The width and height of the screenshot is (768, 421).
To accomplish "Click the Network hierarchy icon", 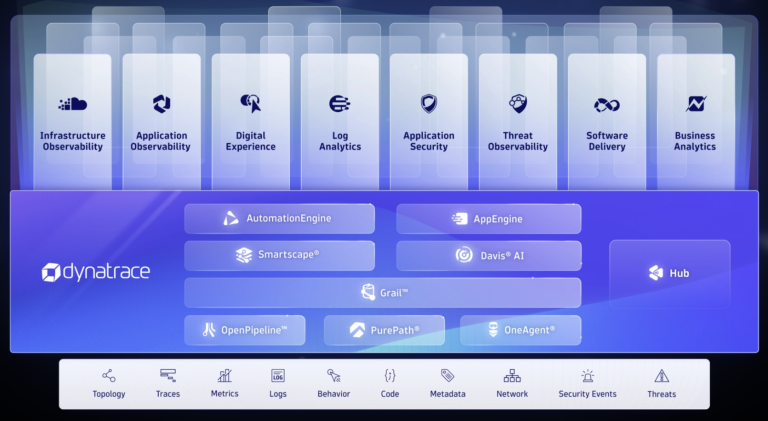I will (512, 376).
